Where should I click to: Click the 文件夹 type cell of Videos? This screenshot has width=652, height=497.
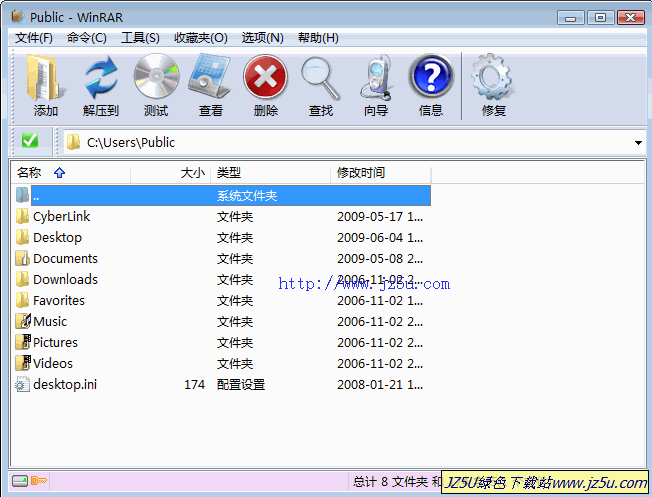coord(235,363)
